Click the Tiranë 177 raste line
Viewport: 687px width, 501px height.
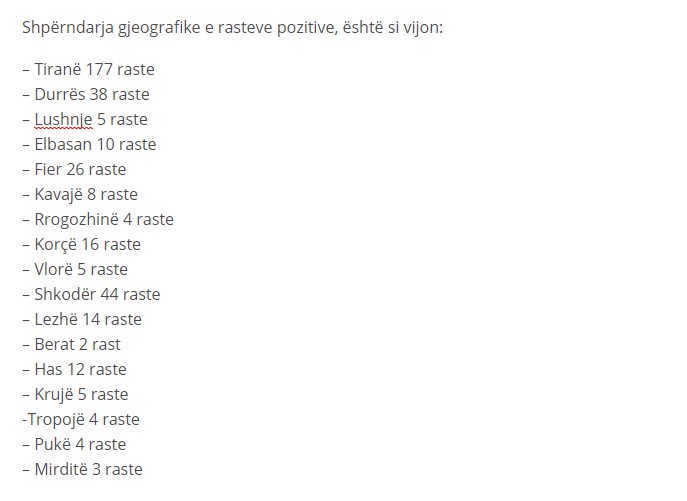[x=89, y=69]
